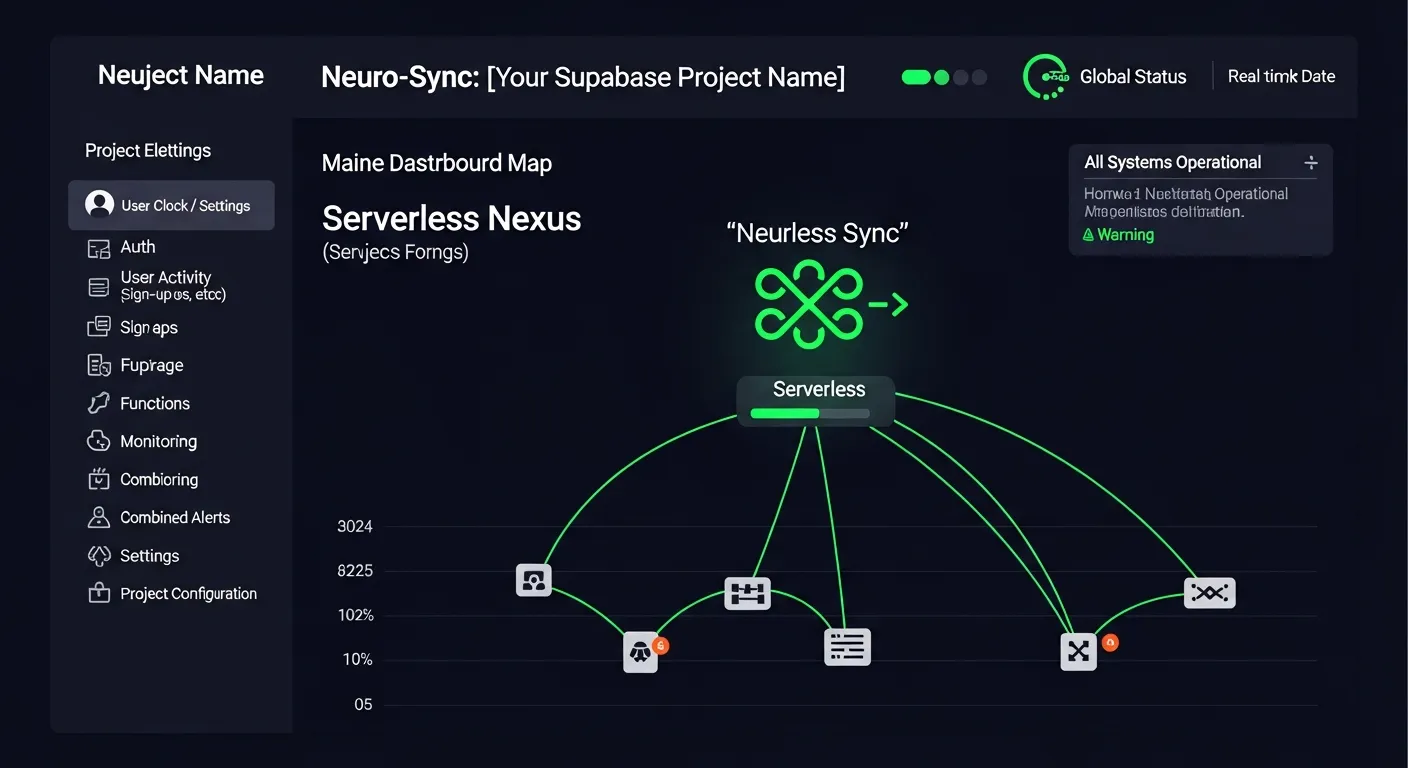Select the leftmost node on the map
The width and height of the screenshot is (1408, 768).
point(533,580)
